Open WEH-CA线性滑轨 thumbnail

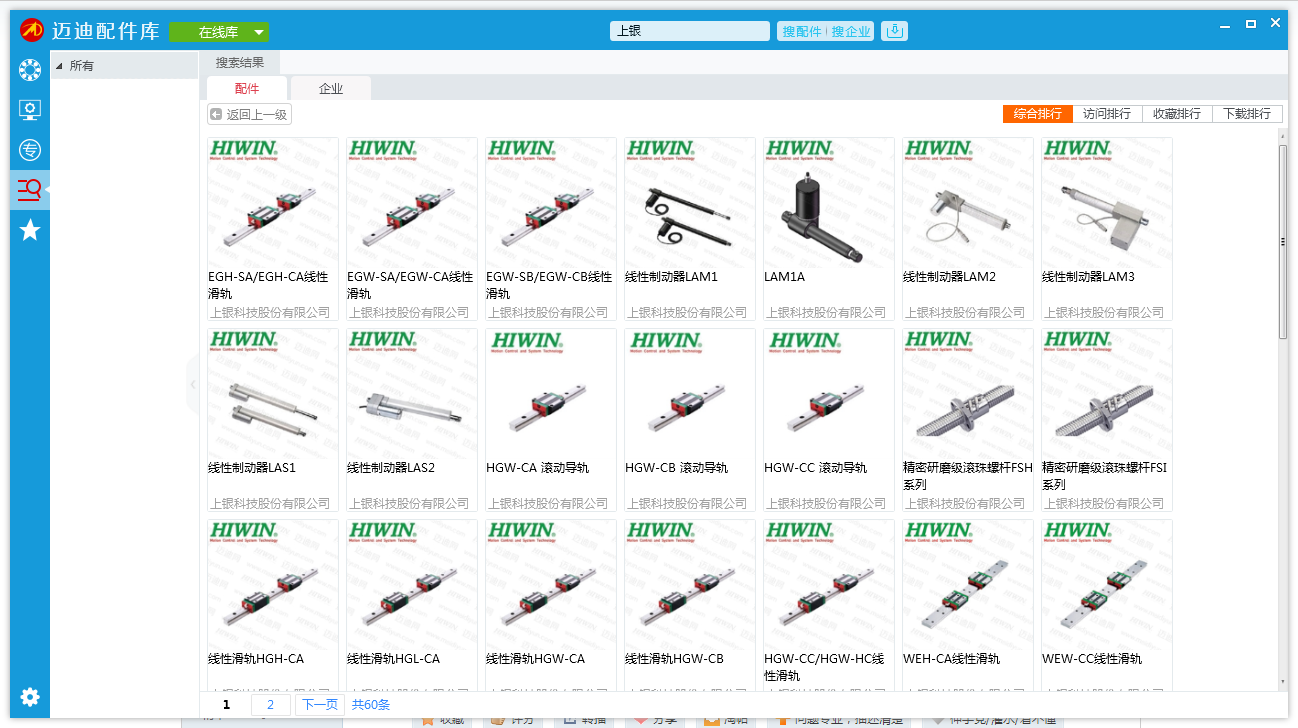[968, 585]
